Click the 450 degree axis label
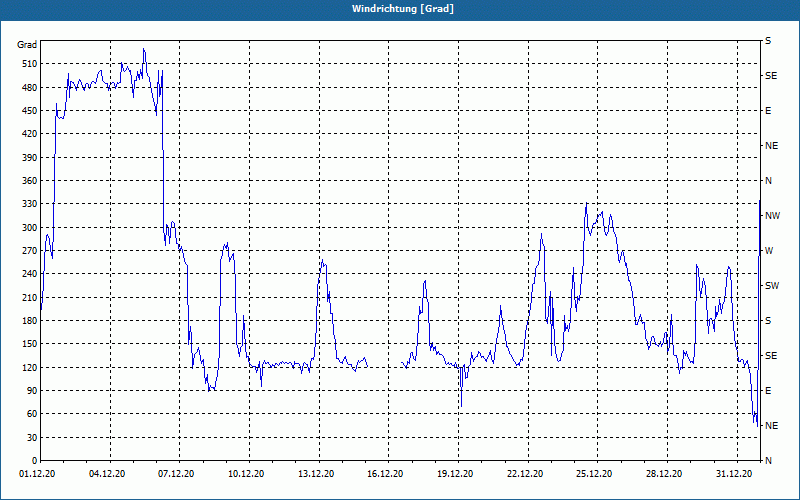This screenshot has width=800, height=500. tap(29, 111)
